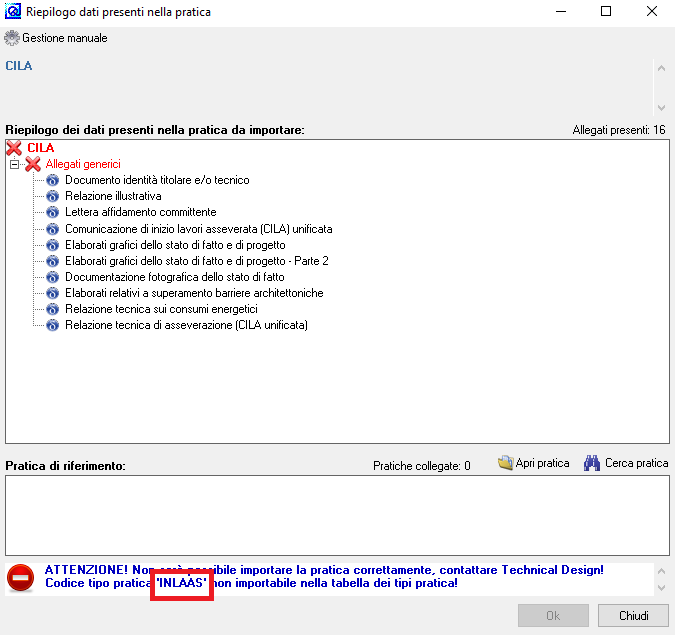Click icon of Comunicazione di inizio lavori asseverata
The image size is (675, 635).
[53, 229]
